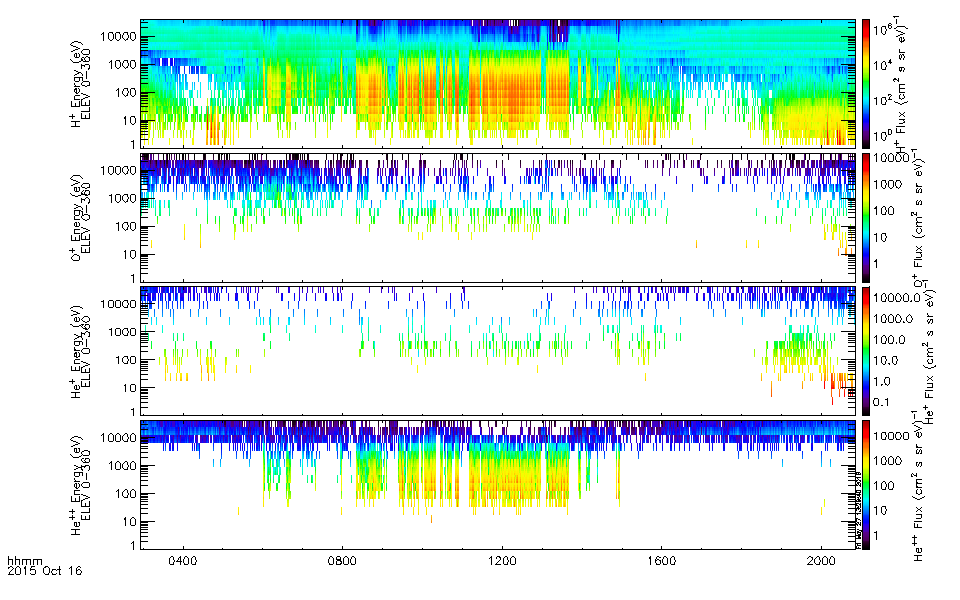Click the He++ Energy (eV) axis title
Screen dimensions: 960x600
[x=79, y=484]
